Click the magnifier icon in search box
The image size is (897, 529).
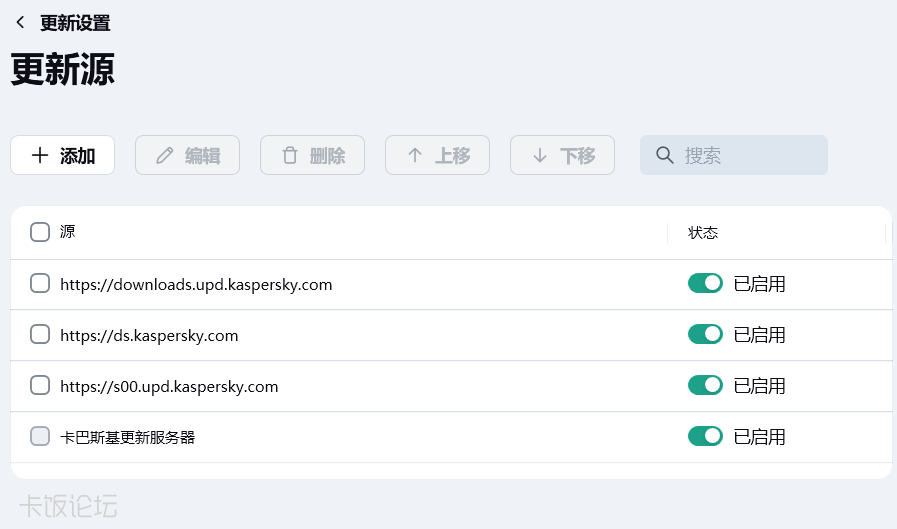664,155
